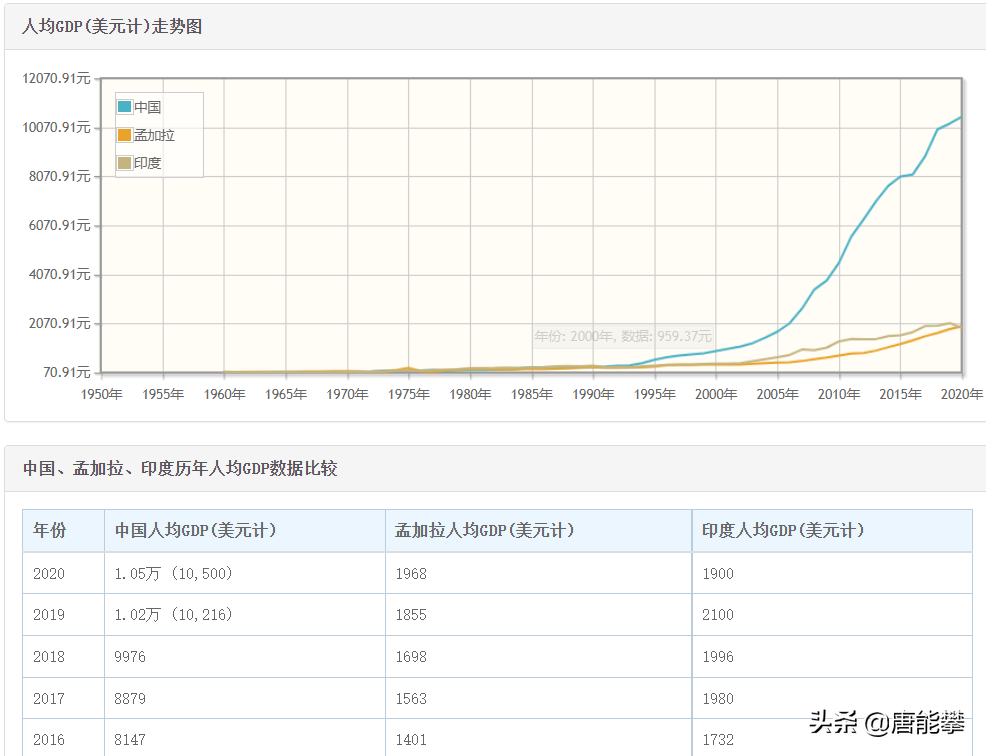Image resolution: width=986 pixels, height=756 pixels.
Task: Click the 2020年 label on the x-axis
Action: coord(962,394)
